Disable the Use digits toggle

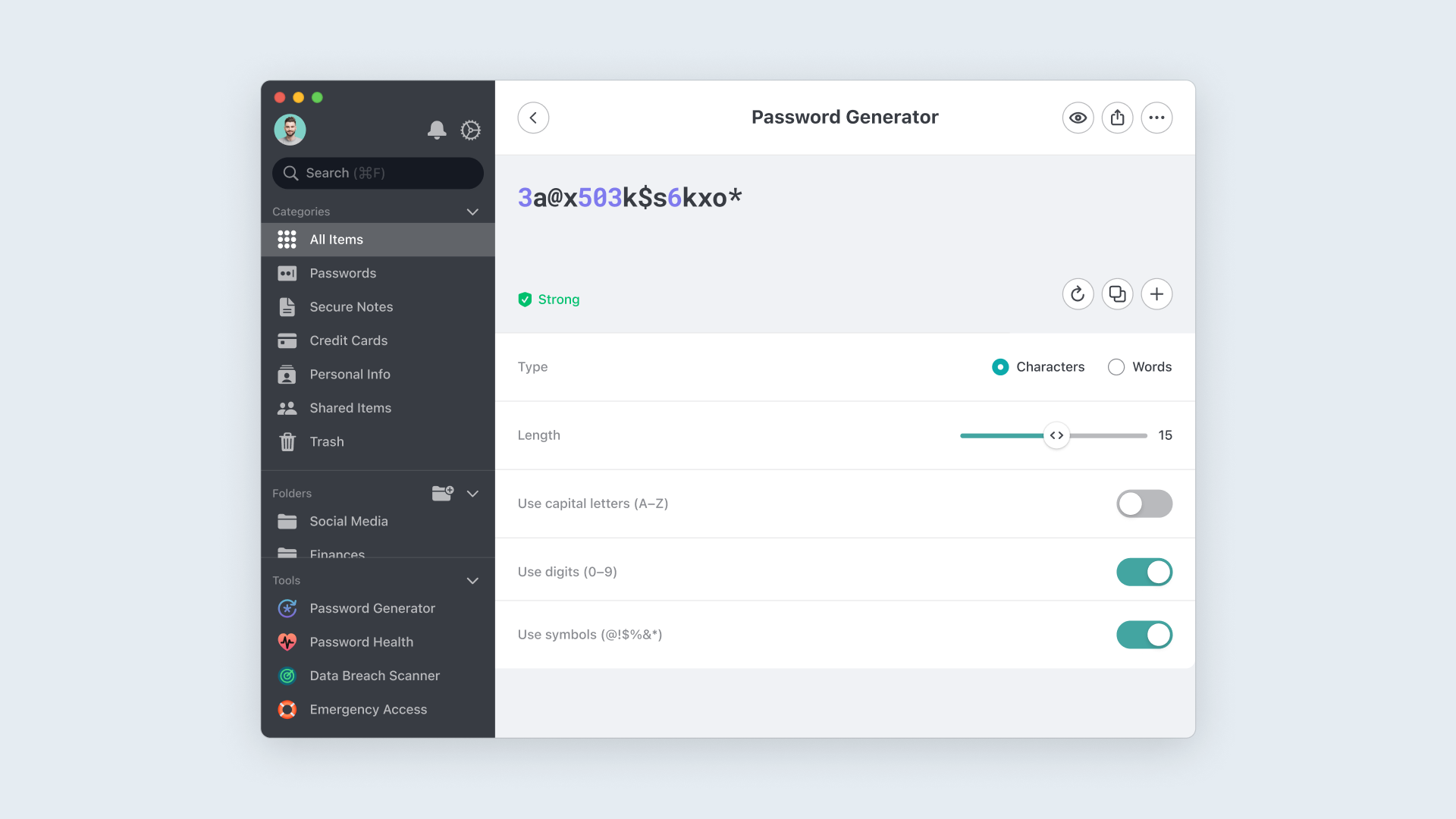[1144, 572]
